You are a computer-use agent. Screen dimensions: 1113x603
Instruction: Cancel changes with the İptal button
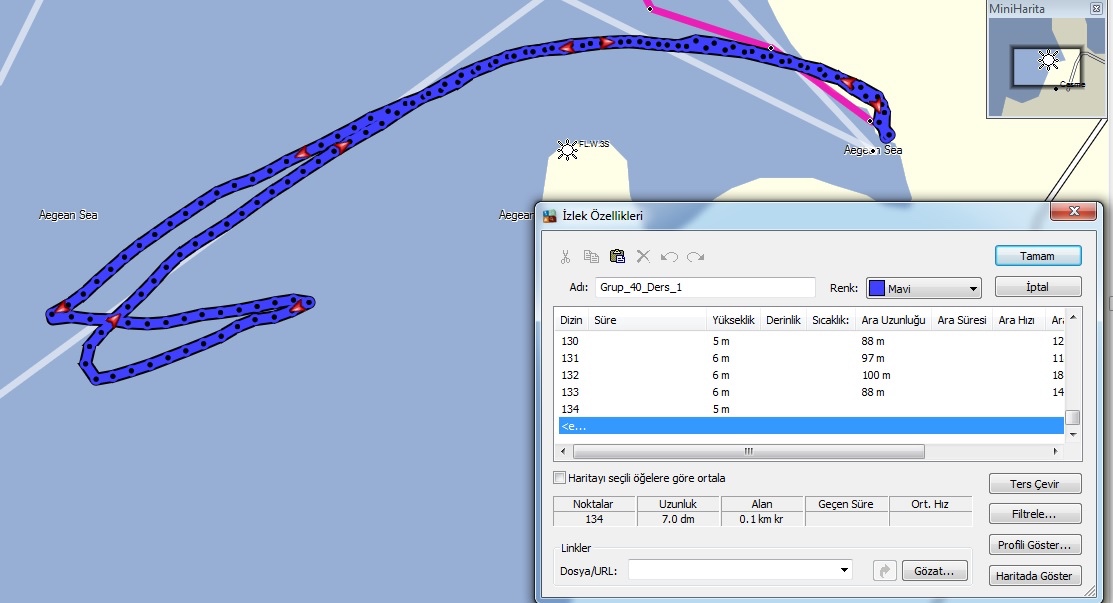point(1038,287)
